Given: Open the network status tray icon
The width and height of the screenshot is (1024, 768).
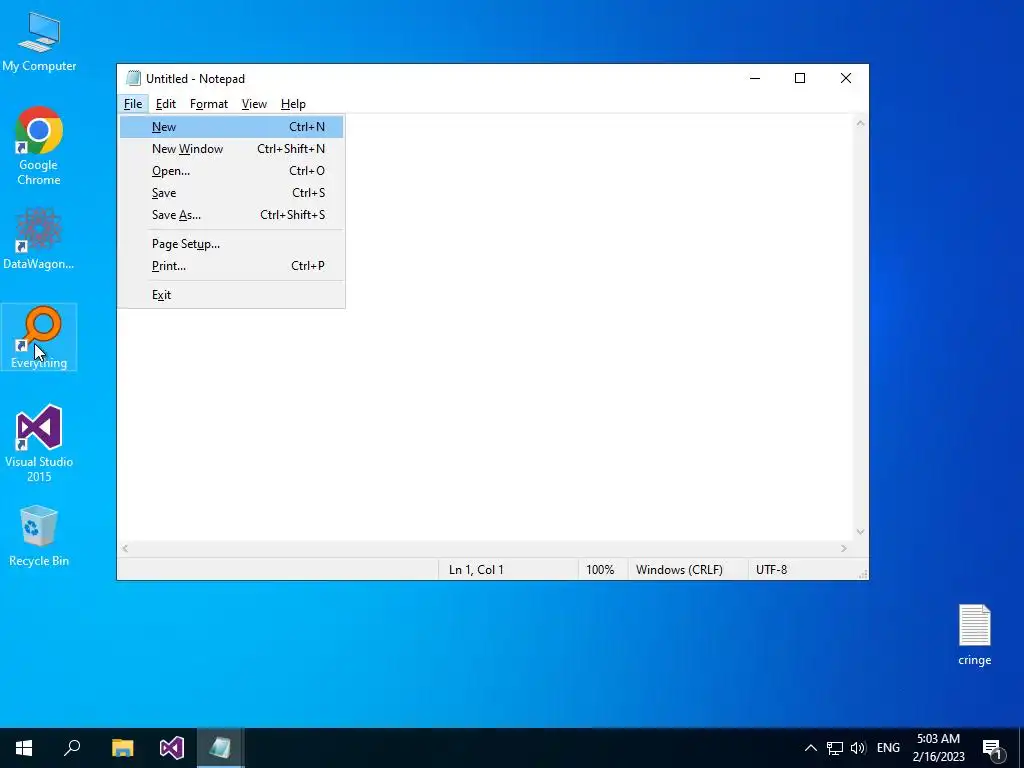Looking at the screenshot, I should pos(835,748).
